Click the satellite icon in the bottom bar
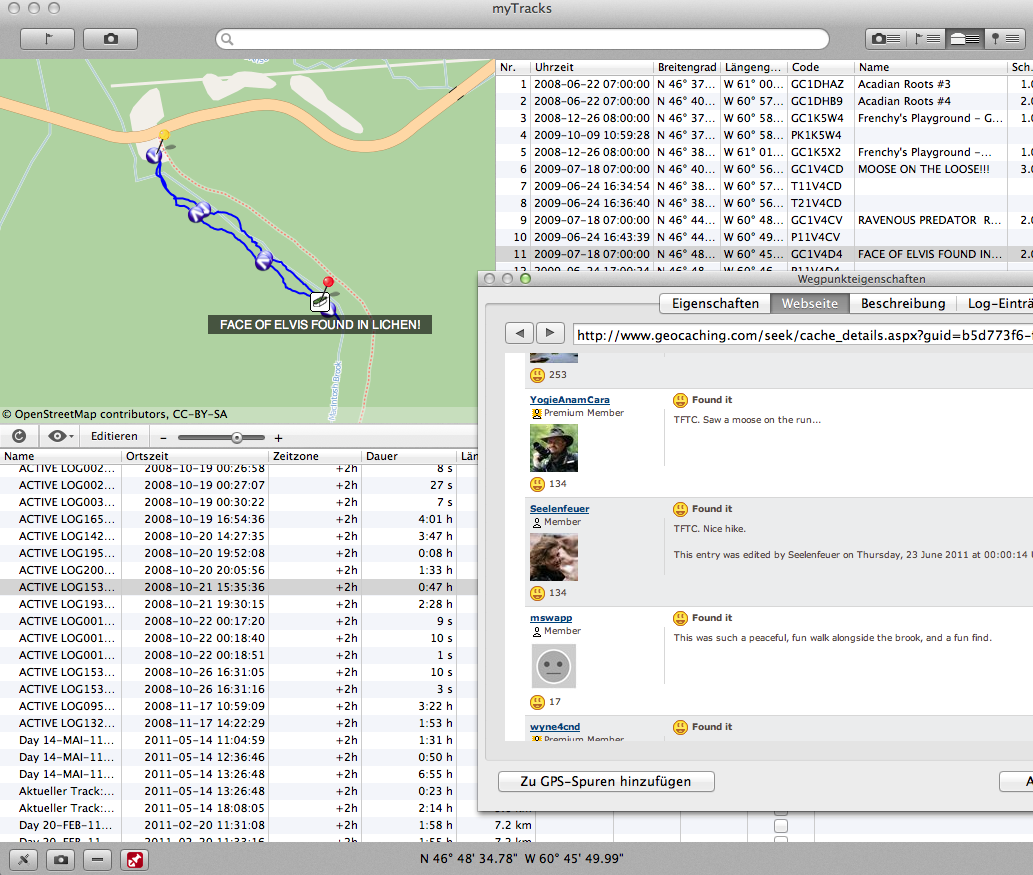 click(x=24, y=859)
